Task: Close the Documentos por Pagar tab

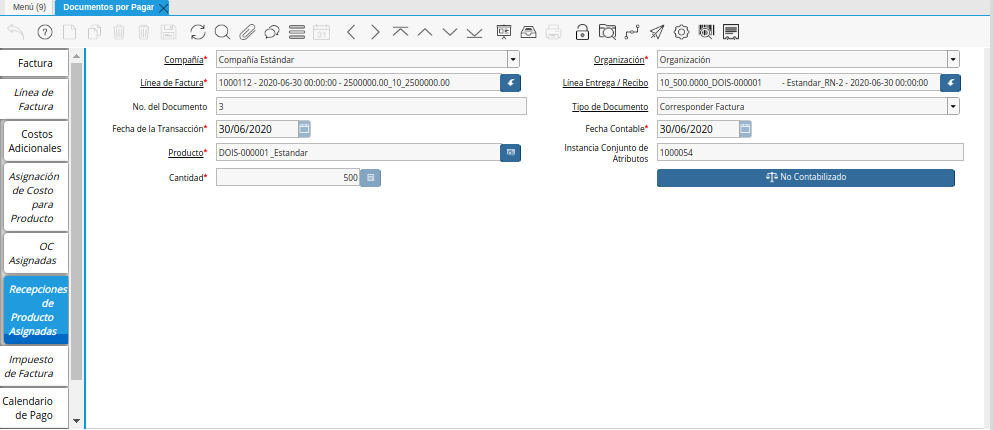Action: (x=163, y=8)
